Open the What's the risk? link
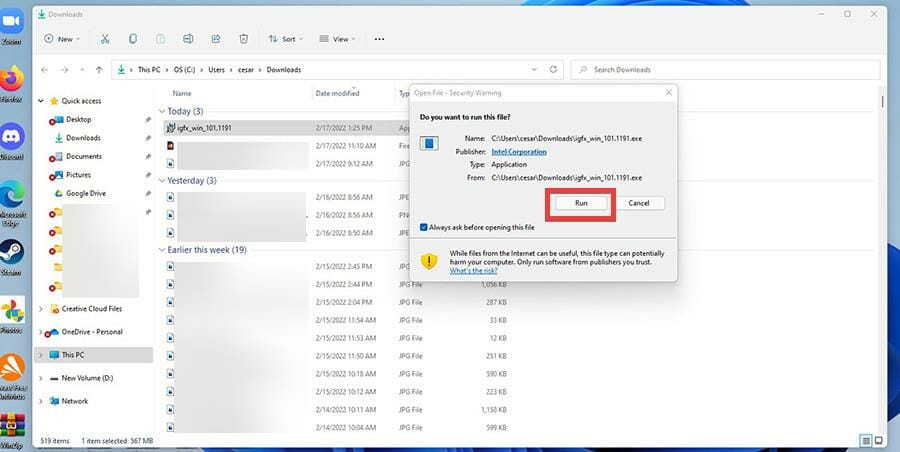 coord(474,271)
